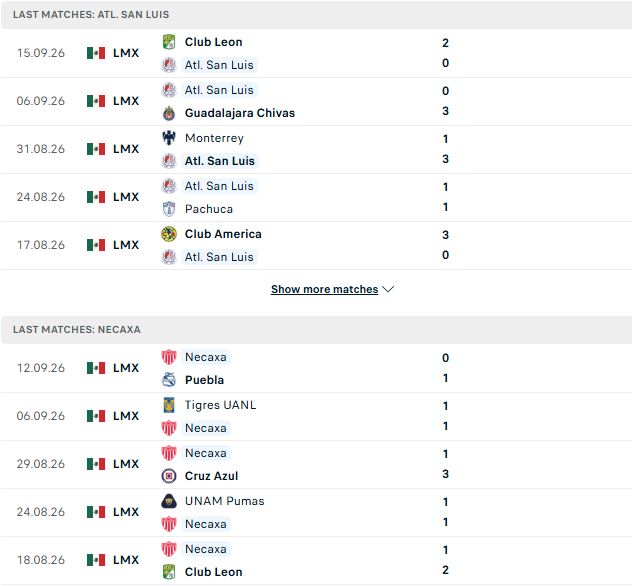Click the Club Leon crest in the 15.09.26 match
Image resolution: width=632 pixels, height=586 pixels.
[169, 42]
